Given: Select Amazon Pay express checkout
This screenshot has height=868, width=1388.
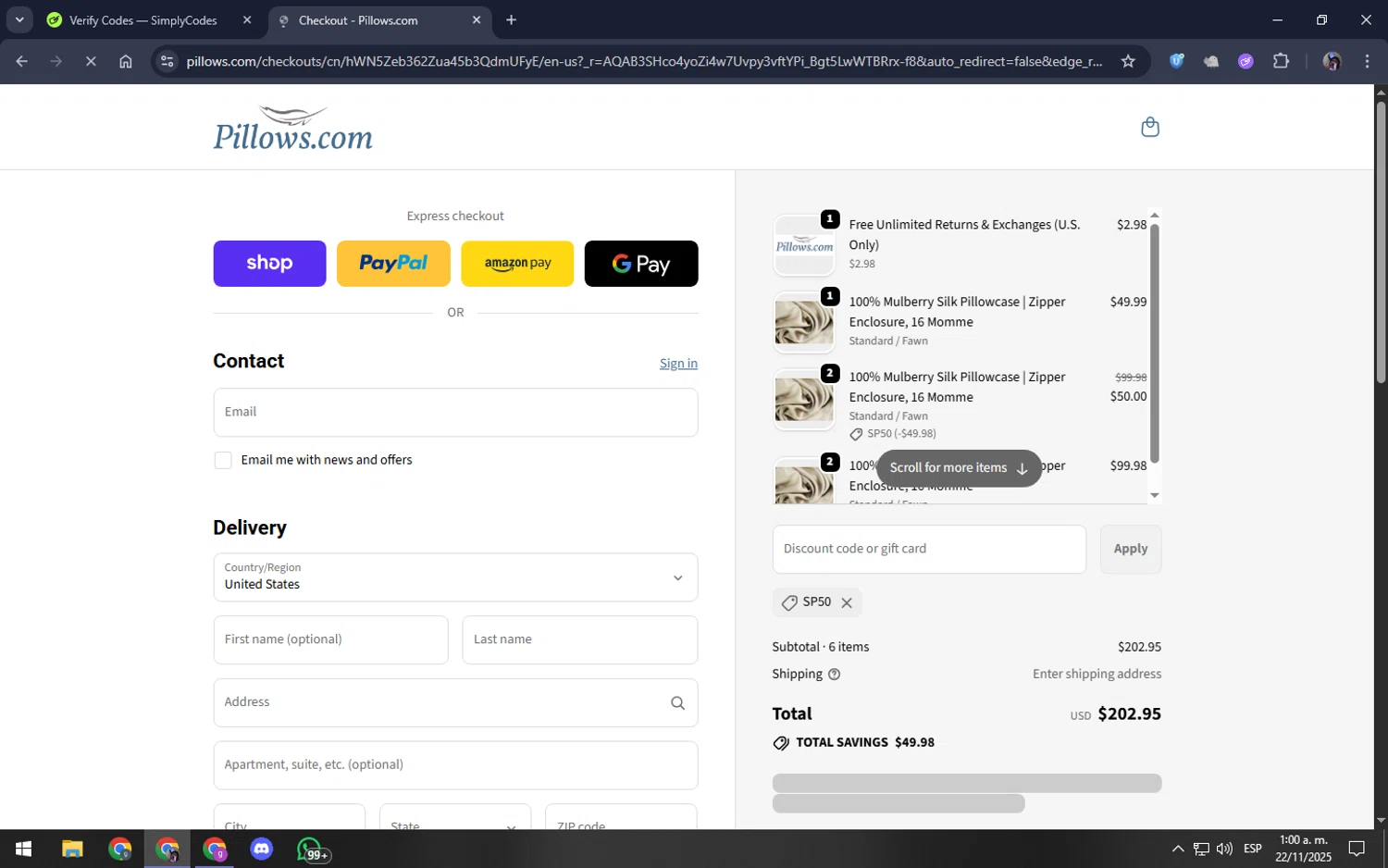Looking at the screenshot, I should tap(517, 264).
